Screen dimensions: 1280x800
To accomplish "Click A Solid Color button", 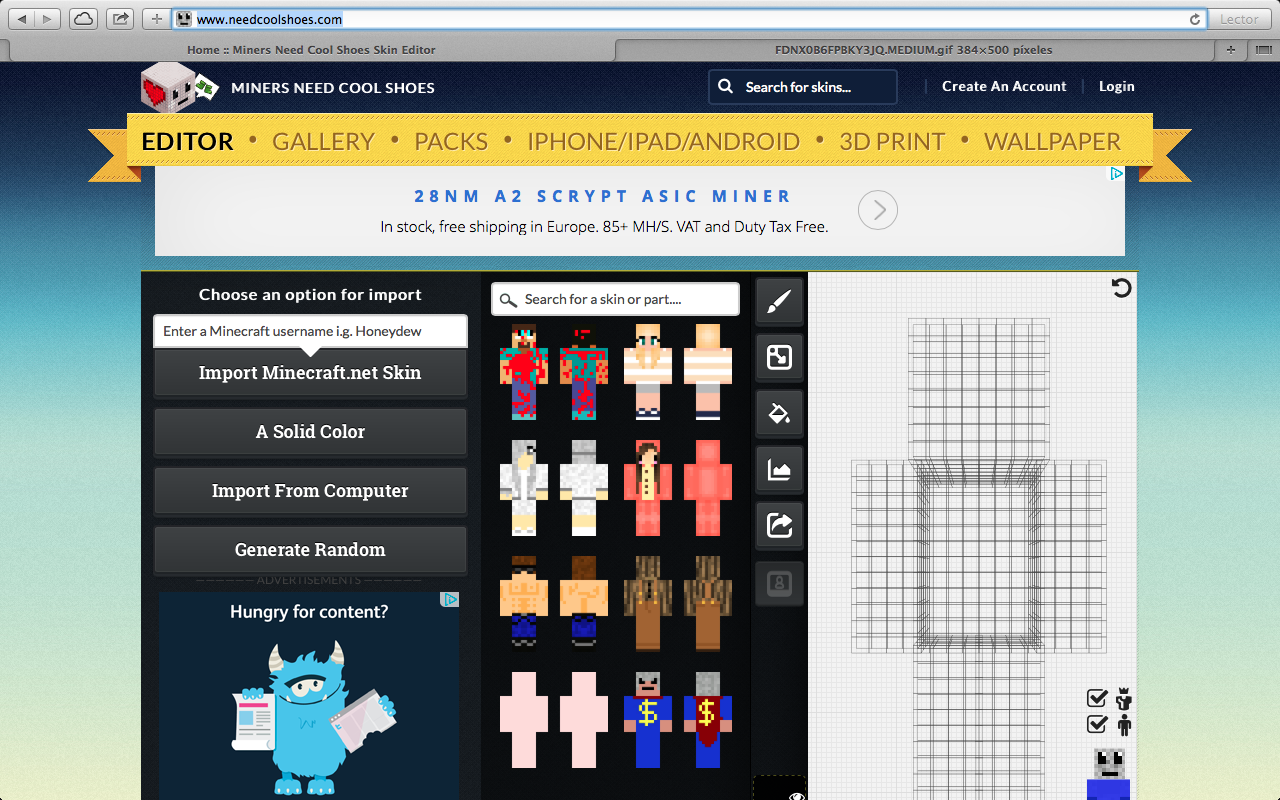I will point(310,432).
